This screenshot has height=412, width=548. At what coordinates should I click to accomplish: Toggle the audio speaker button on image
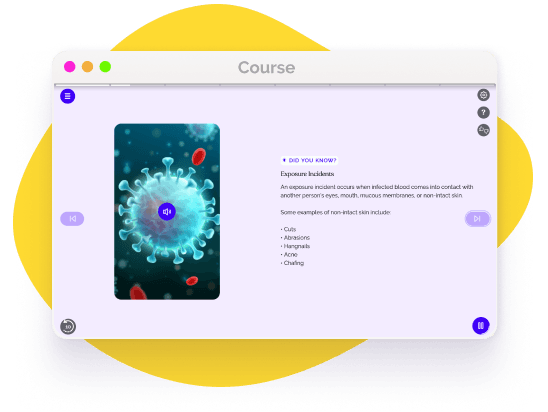(x=167, y=211)
